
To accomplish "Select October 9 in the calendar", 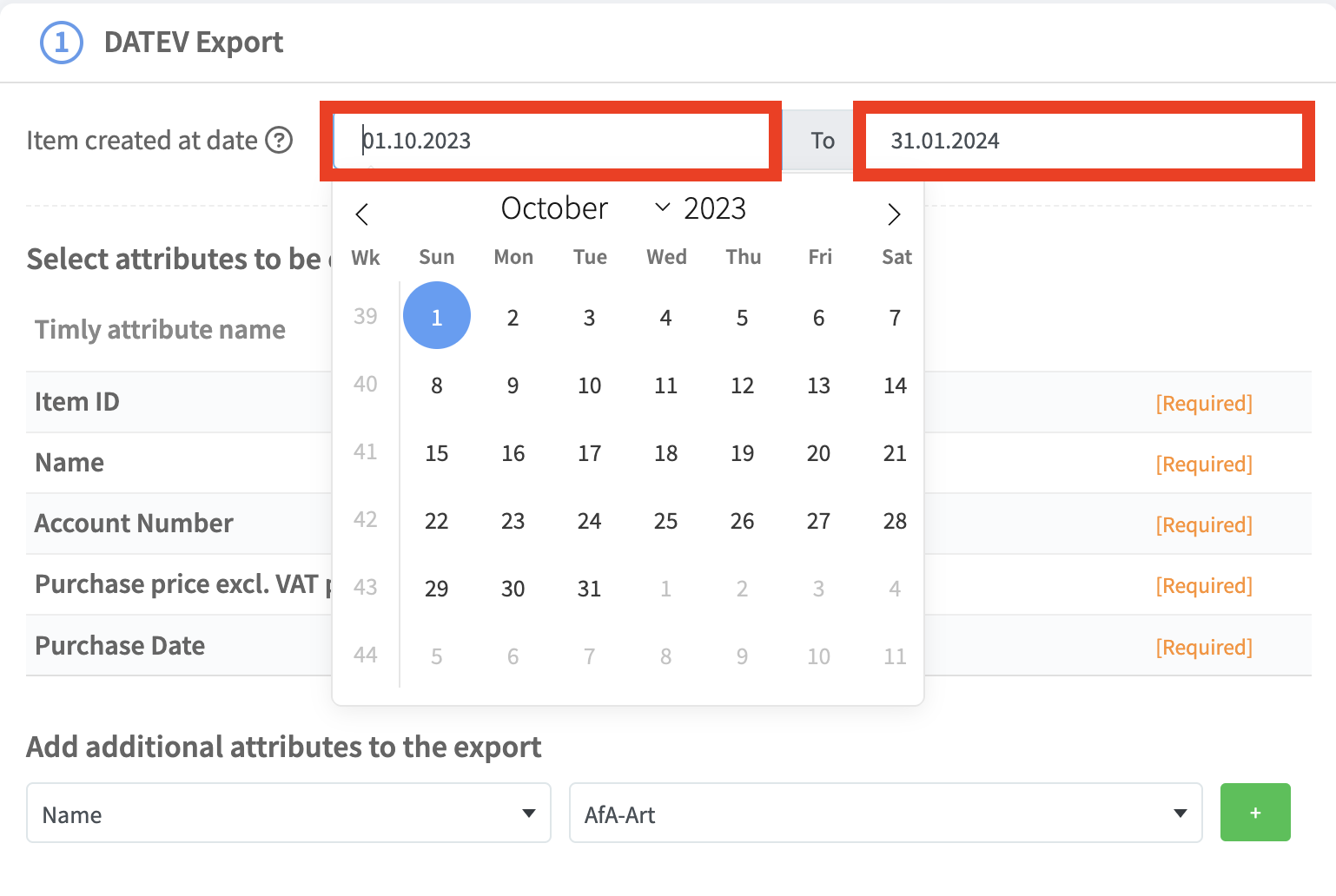I will click(x=513, y=385).
